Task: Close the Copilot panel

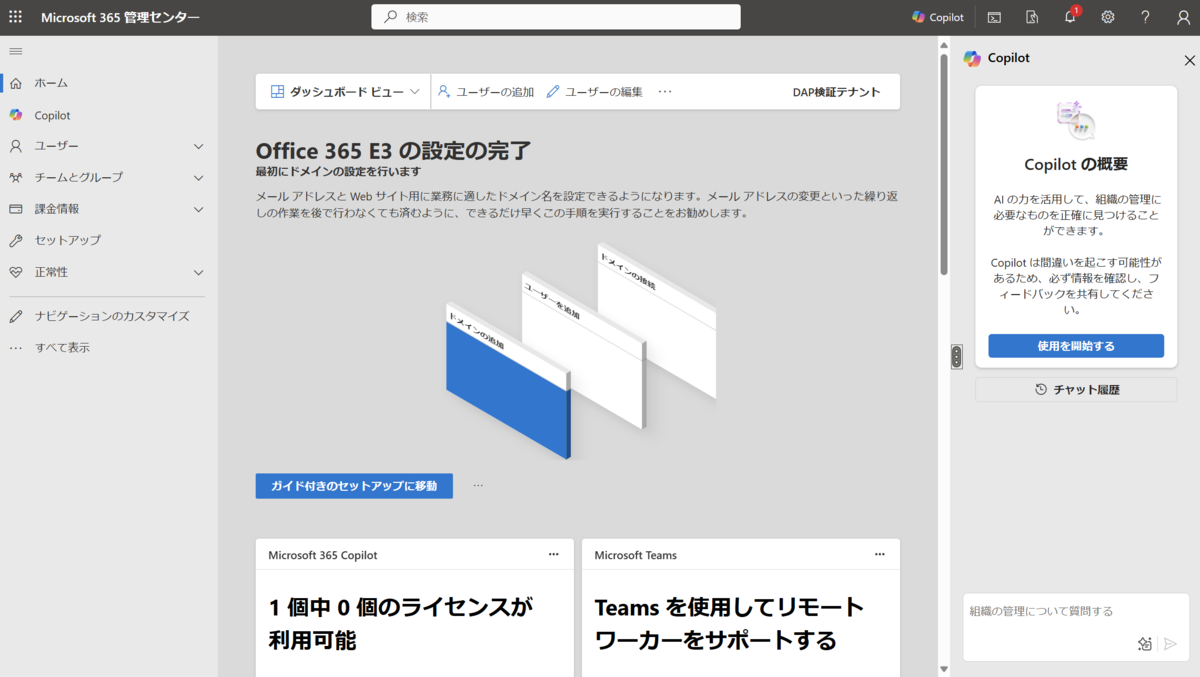Action: click(1189, 61)
